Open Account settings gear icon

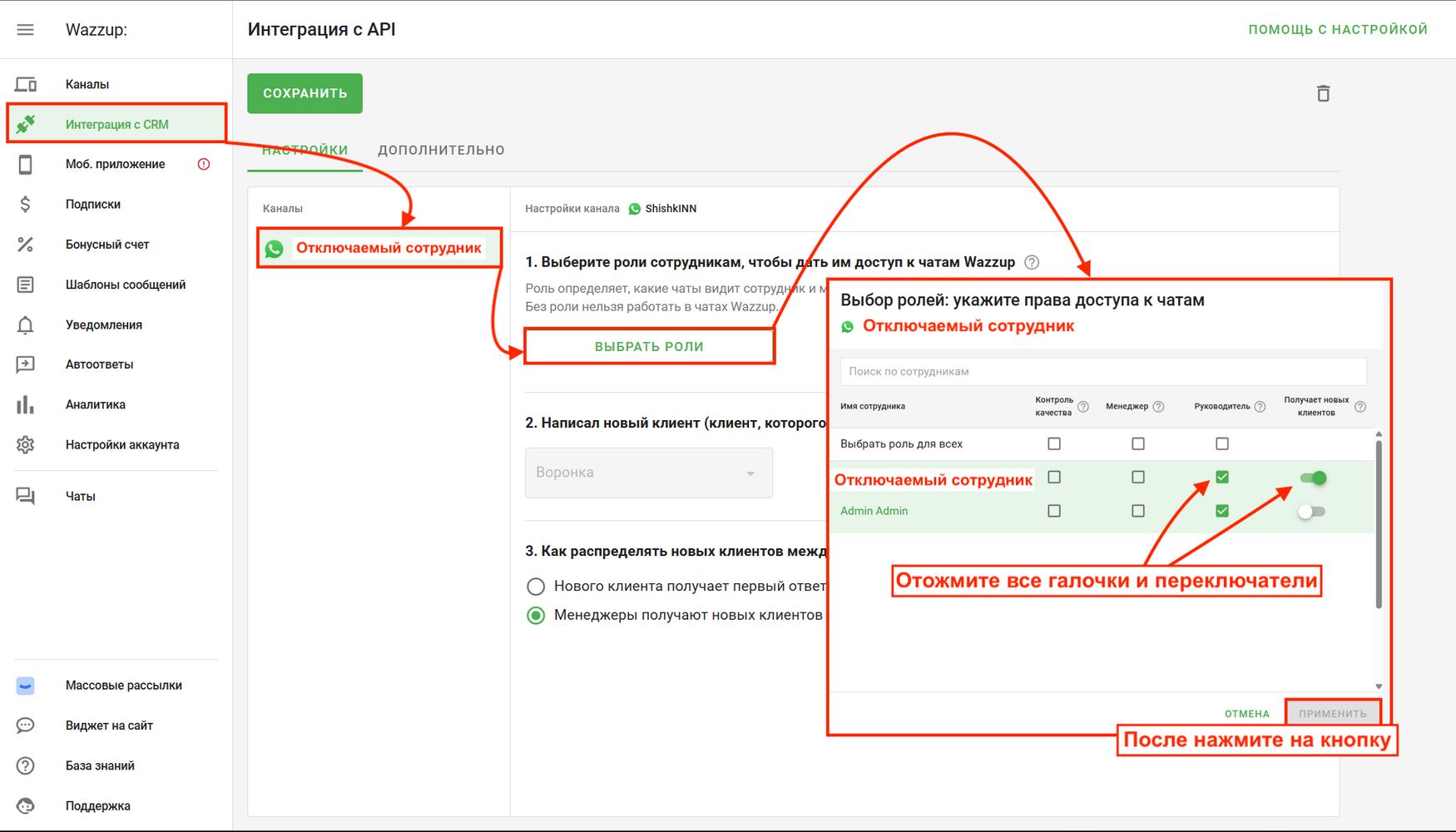click(x=26, y=445)
